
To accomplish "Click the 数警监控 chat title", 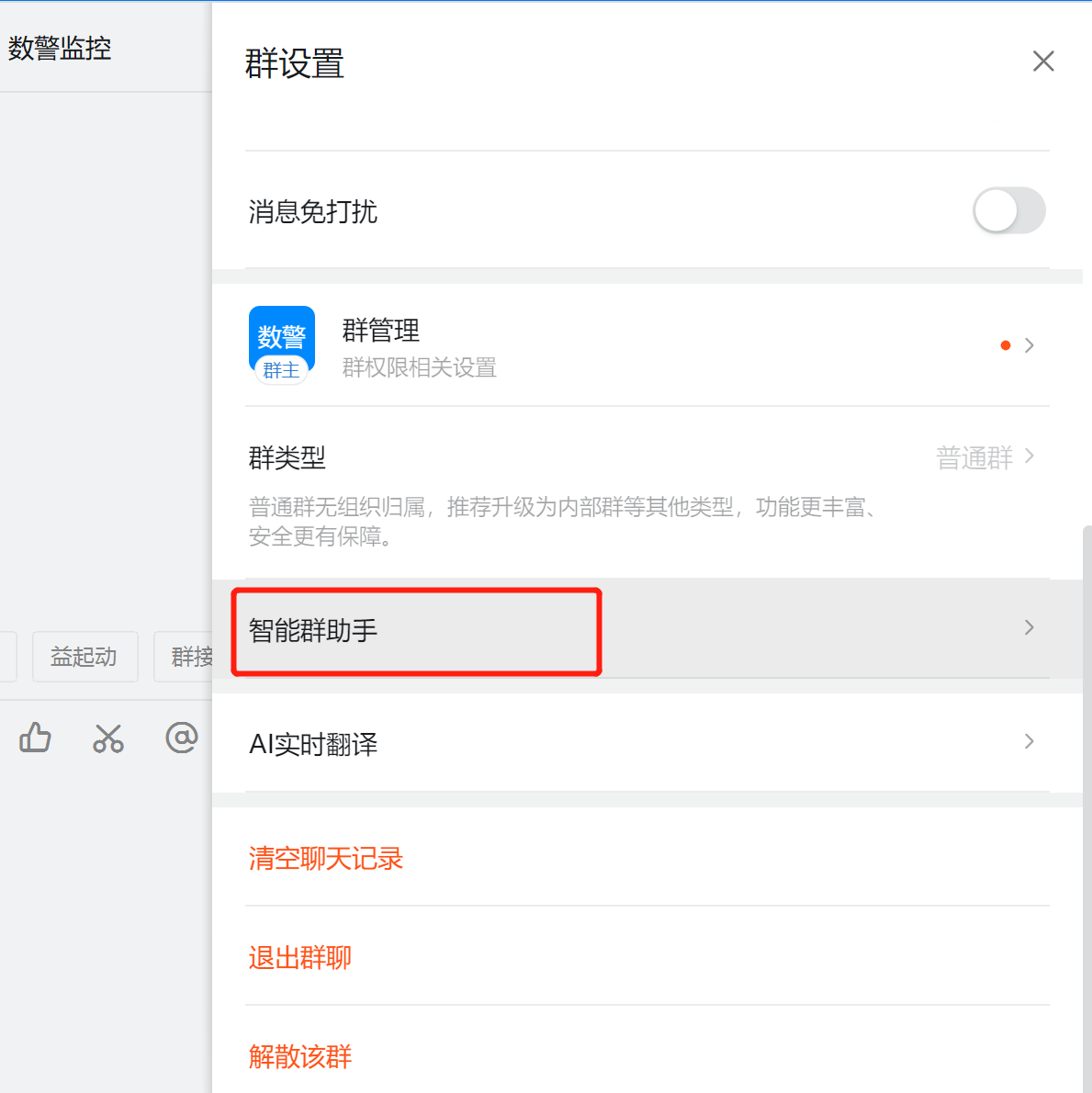I will (x=60, y=48).
